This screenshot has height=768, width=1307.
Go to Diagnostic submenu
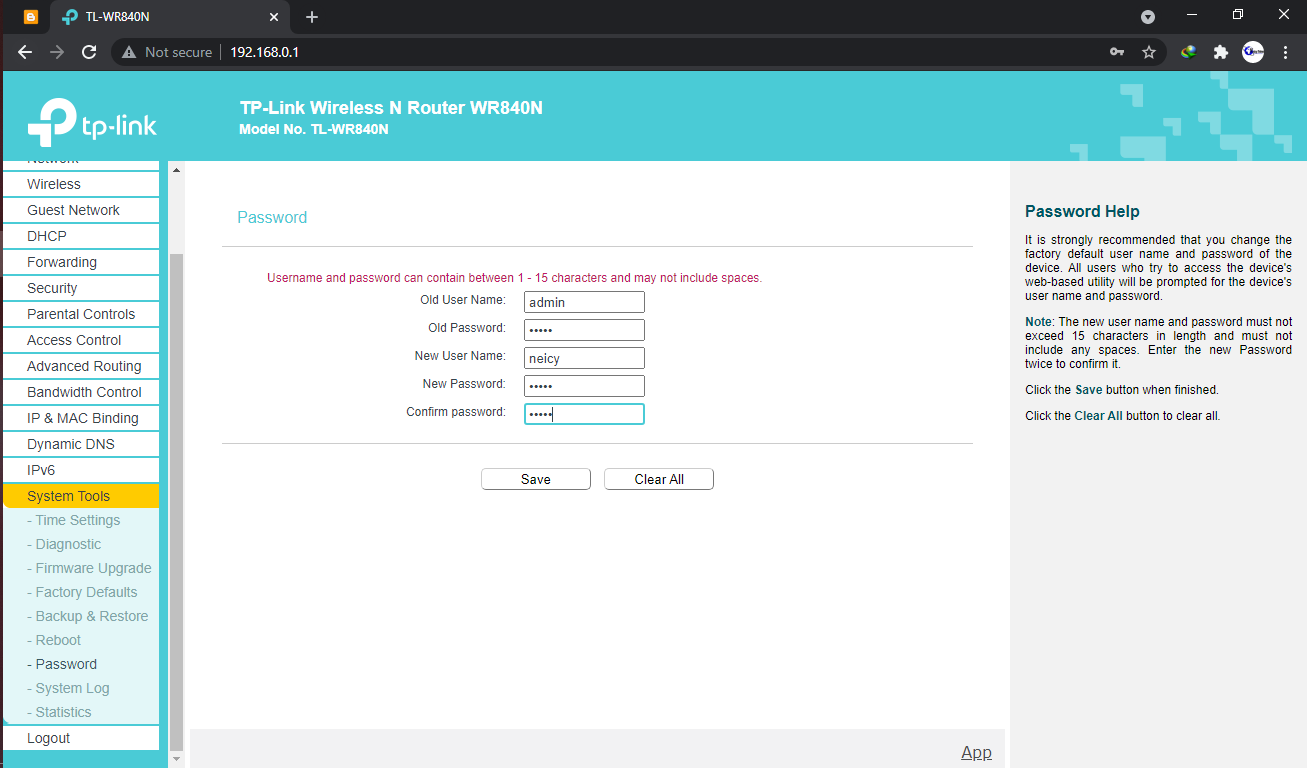65,544
